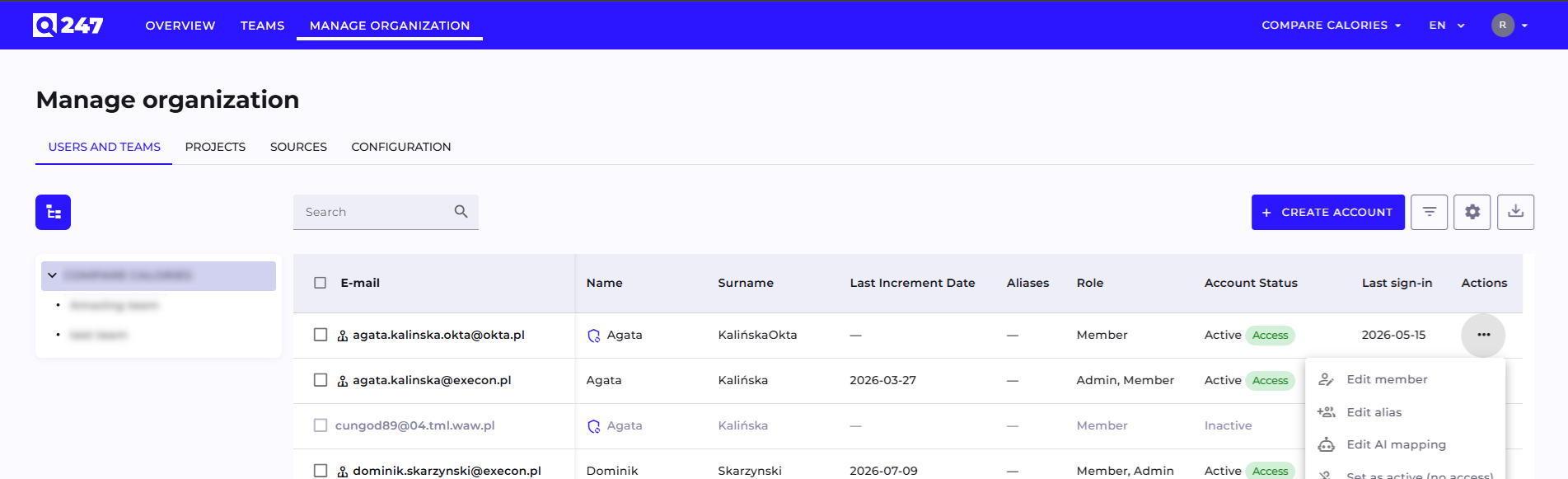The image size is (1568, 479).
Task: Select the first blurred child team in tree
Action: (x=114, y=305)
